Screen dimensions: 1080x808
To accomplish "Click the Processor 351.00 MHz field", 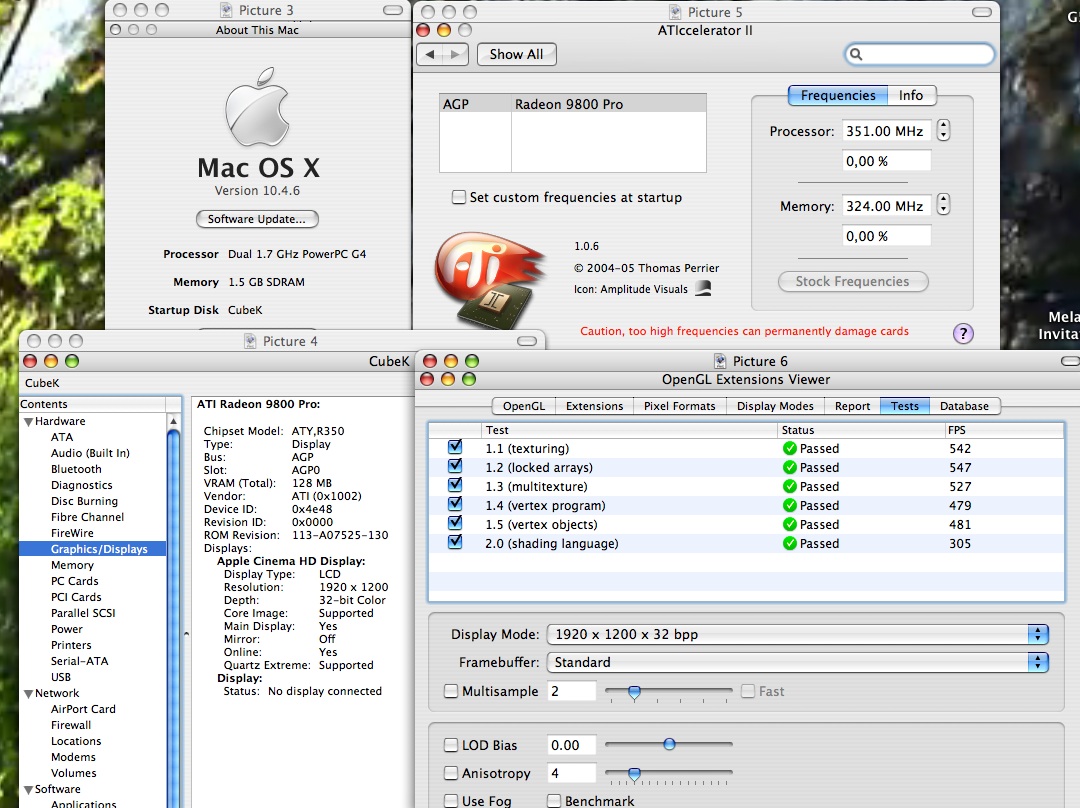I will (886, 131).
